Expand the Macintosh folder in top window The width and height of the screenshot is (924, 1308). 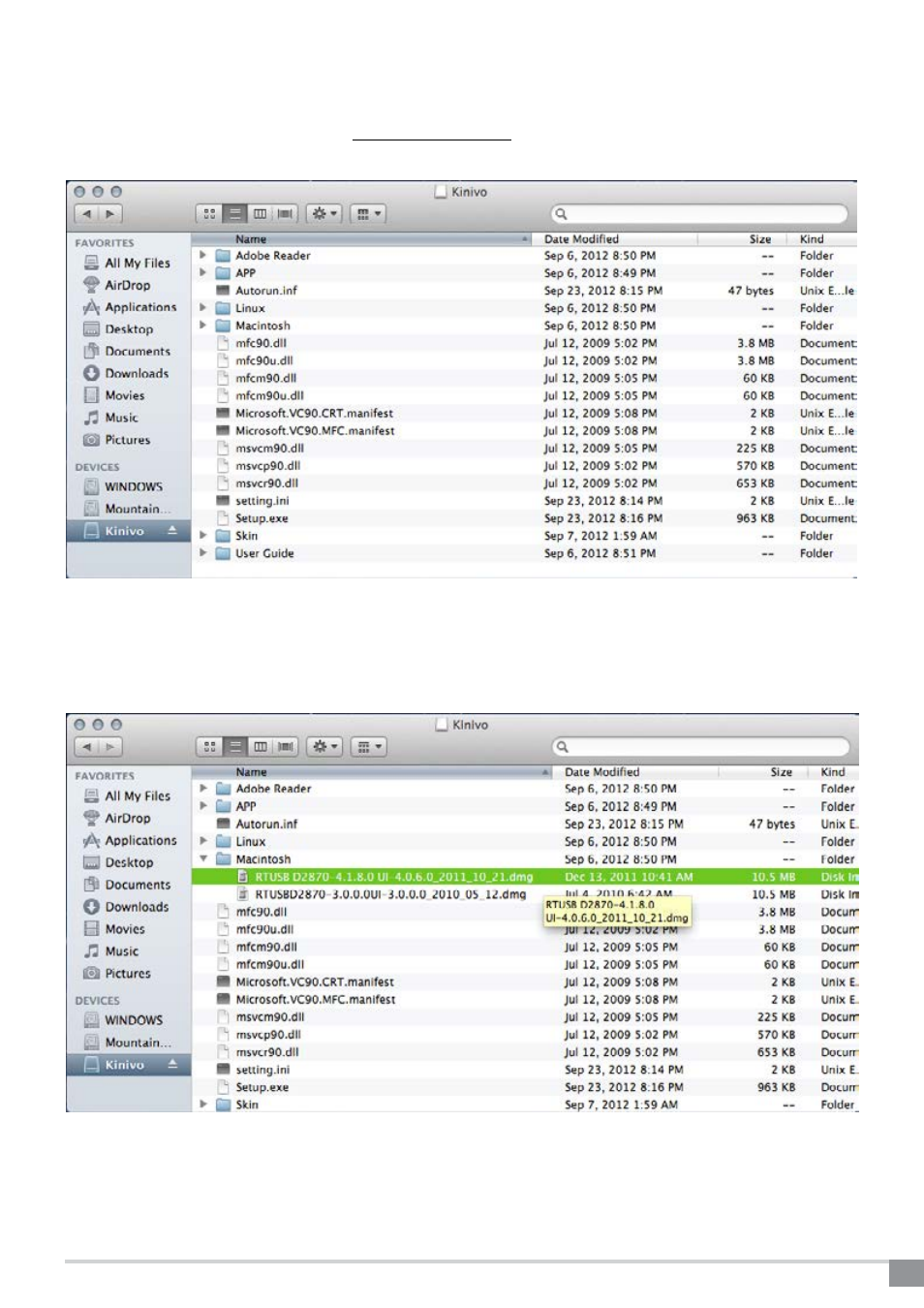tap(203, 326)
